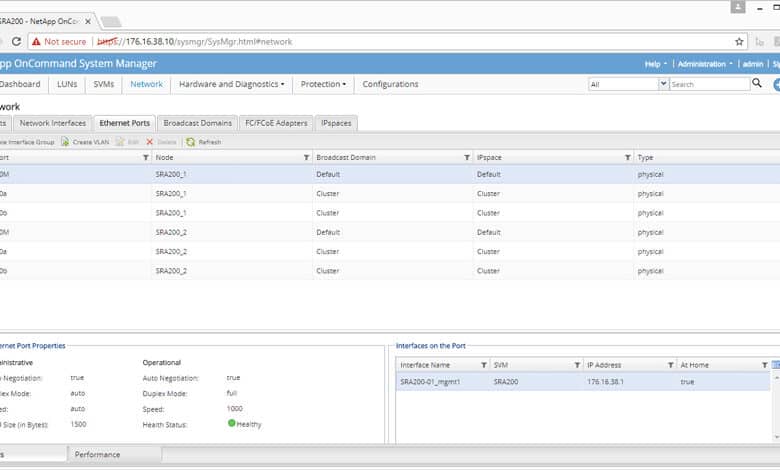Bookmark this page with the star icon
Screen dimensions: 780x470
pos(739,42)
